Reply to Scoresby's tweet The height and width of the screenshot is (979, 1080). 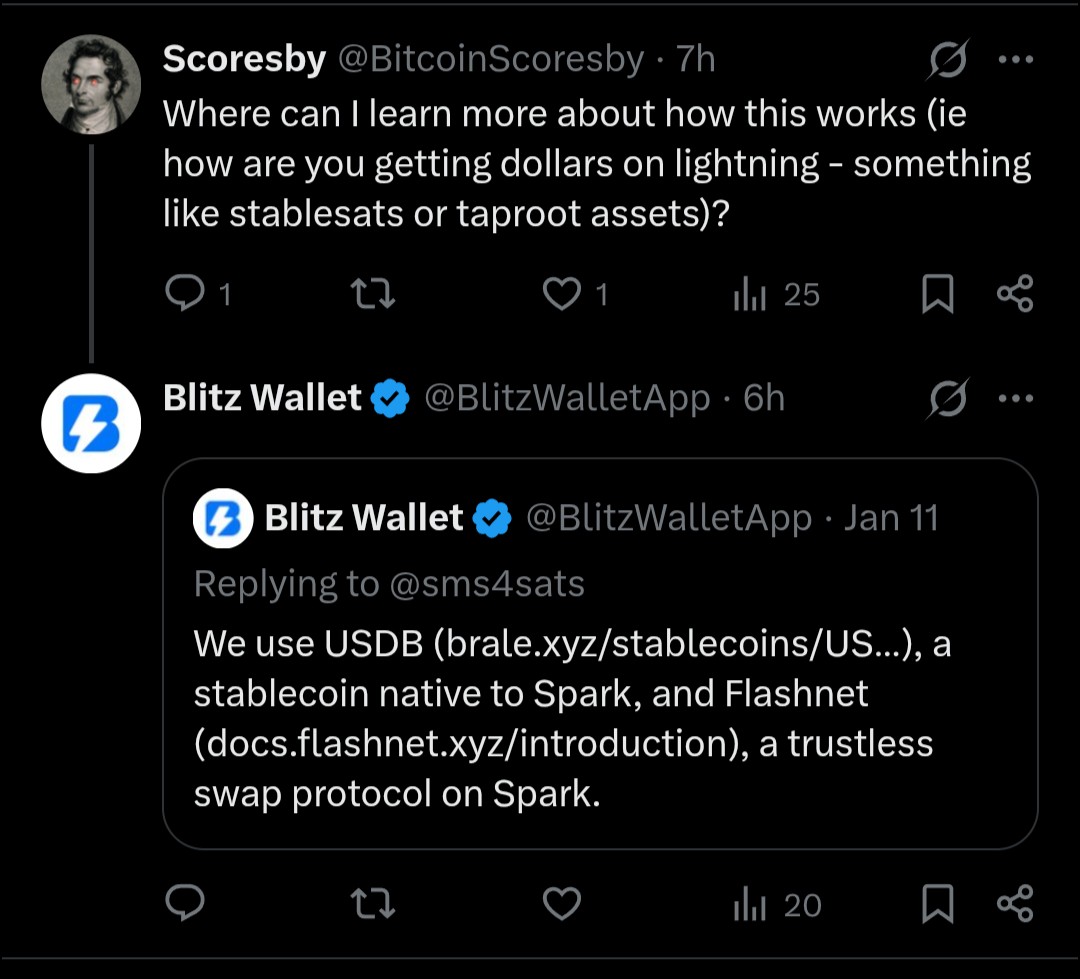pyautogui.click(x=184, y=294)
